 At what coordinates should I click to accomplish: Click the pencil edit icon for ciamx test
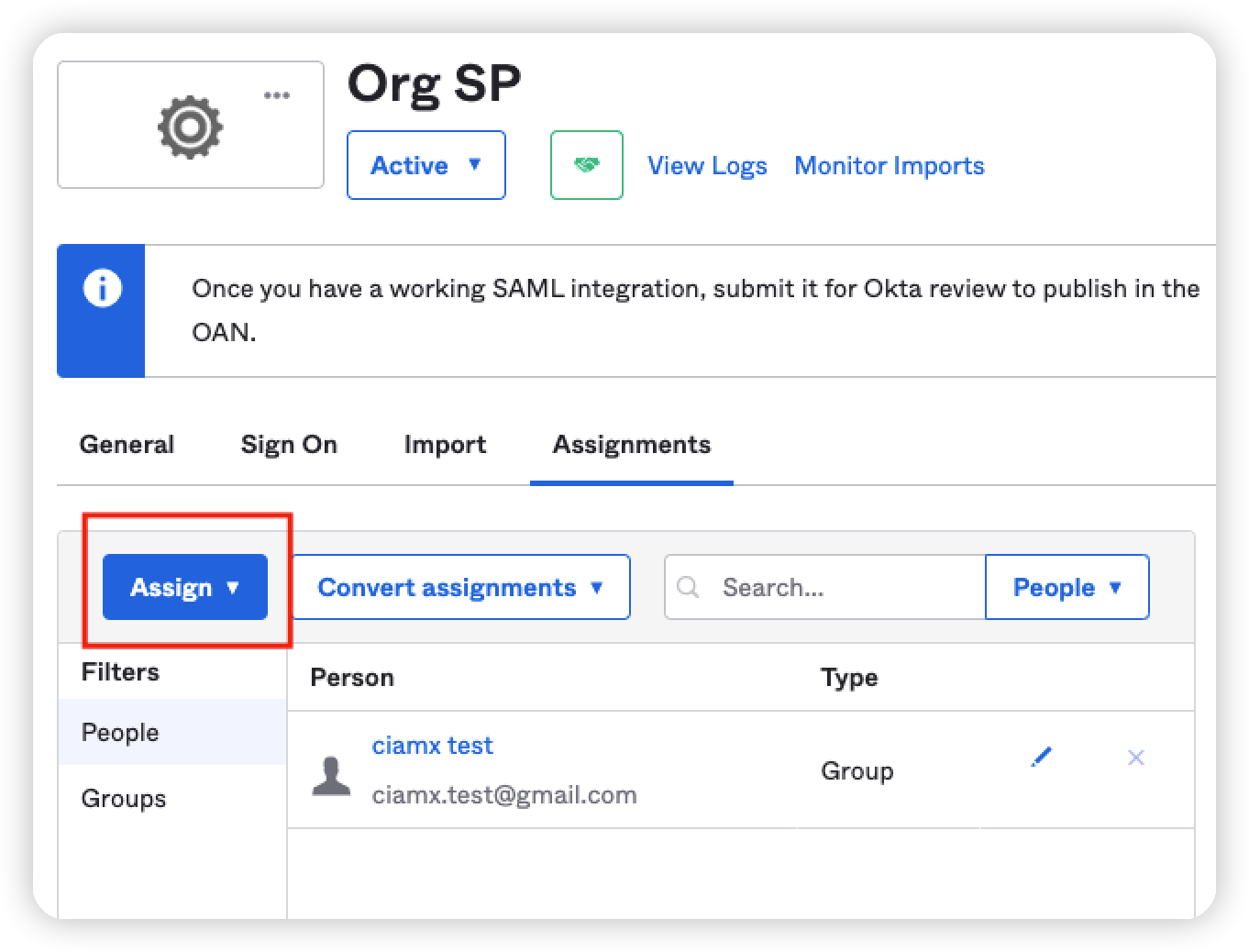tap(1041, 758)
